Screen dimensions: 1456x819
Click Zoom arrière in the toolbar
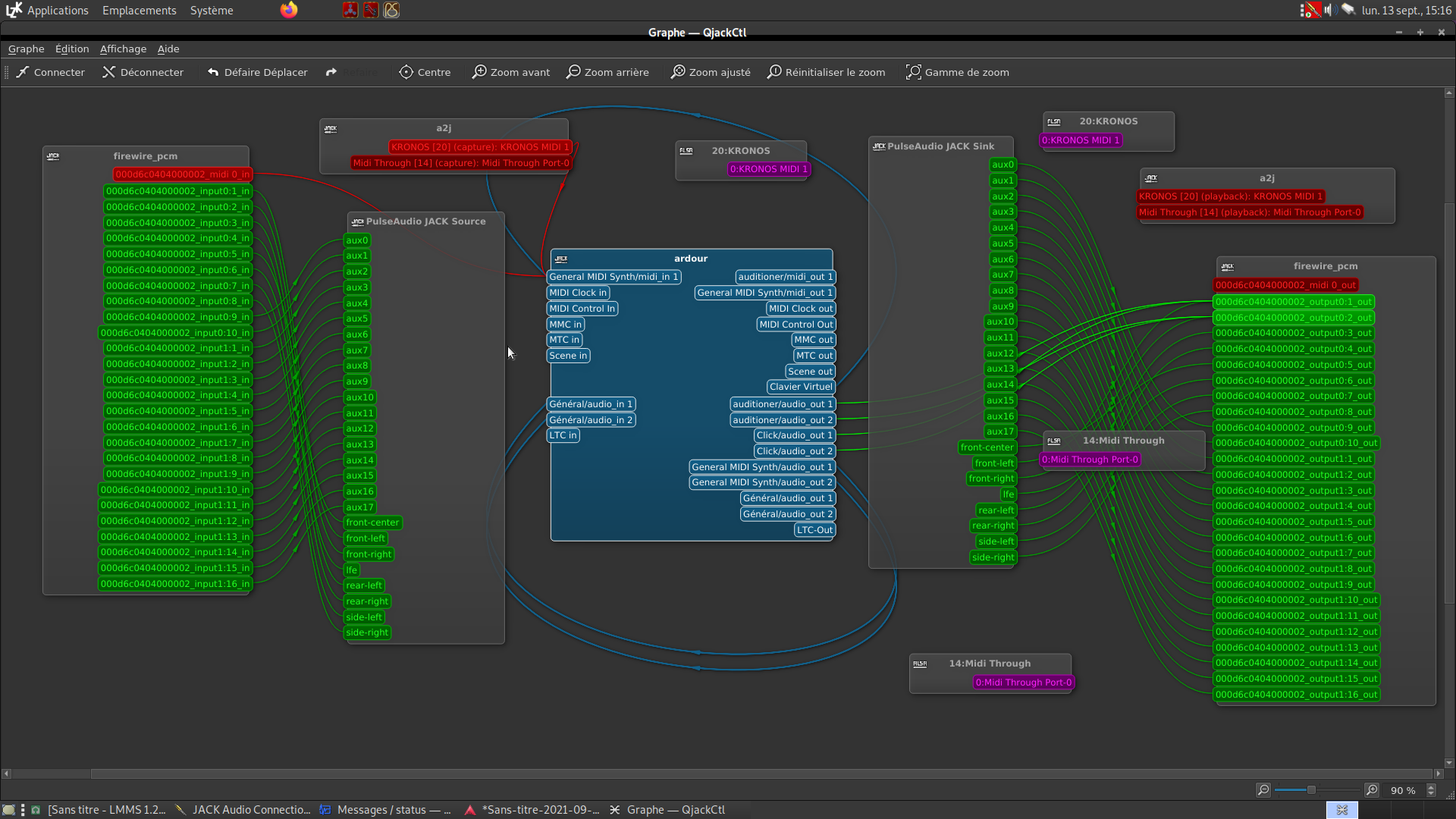pyautogui.click(x=607, y=72)
